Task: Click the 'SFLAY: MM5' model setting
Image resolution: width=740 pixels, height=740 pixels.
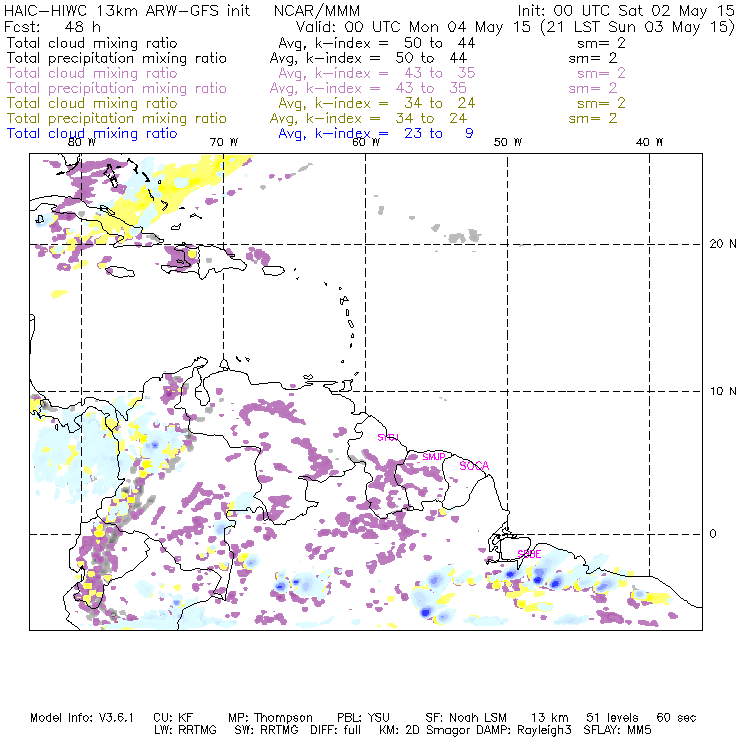Action: pyautogui.click(x=617, y=730)
